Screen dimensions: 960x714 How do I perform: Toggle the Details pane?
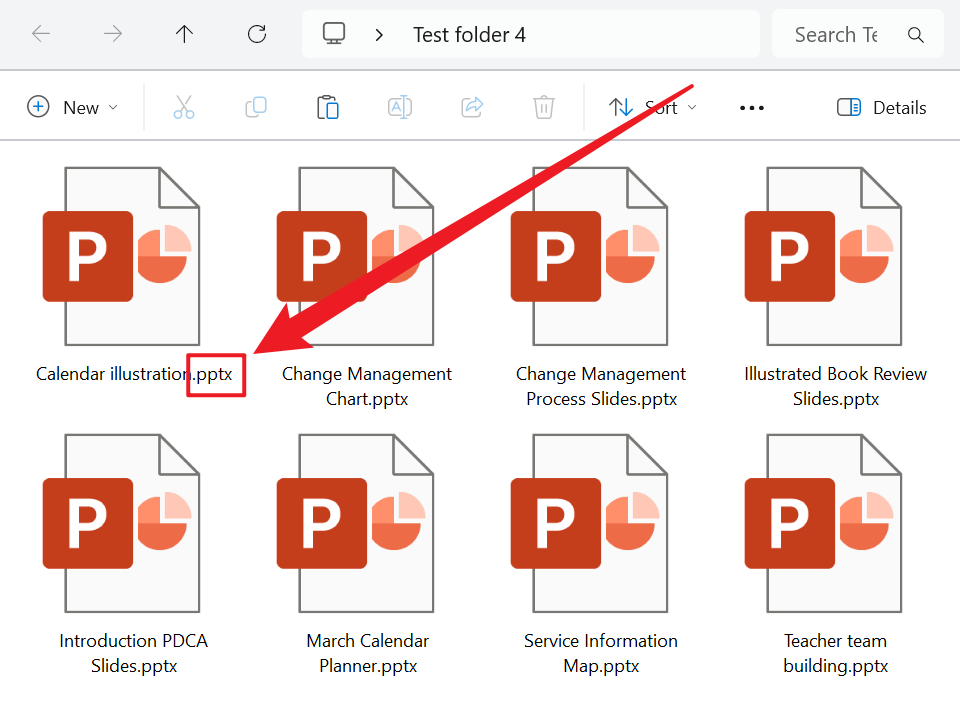click(881, 107)
